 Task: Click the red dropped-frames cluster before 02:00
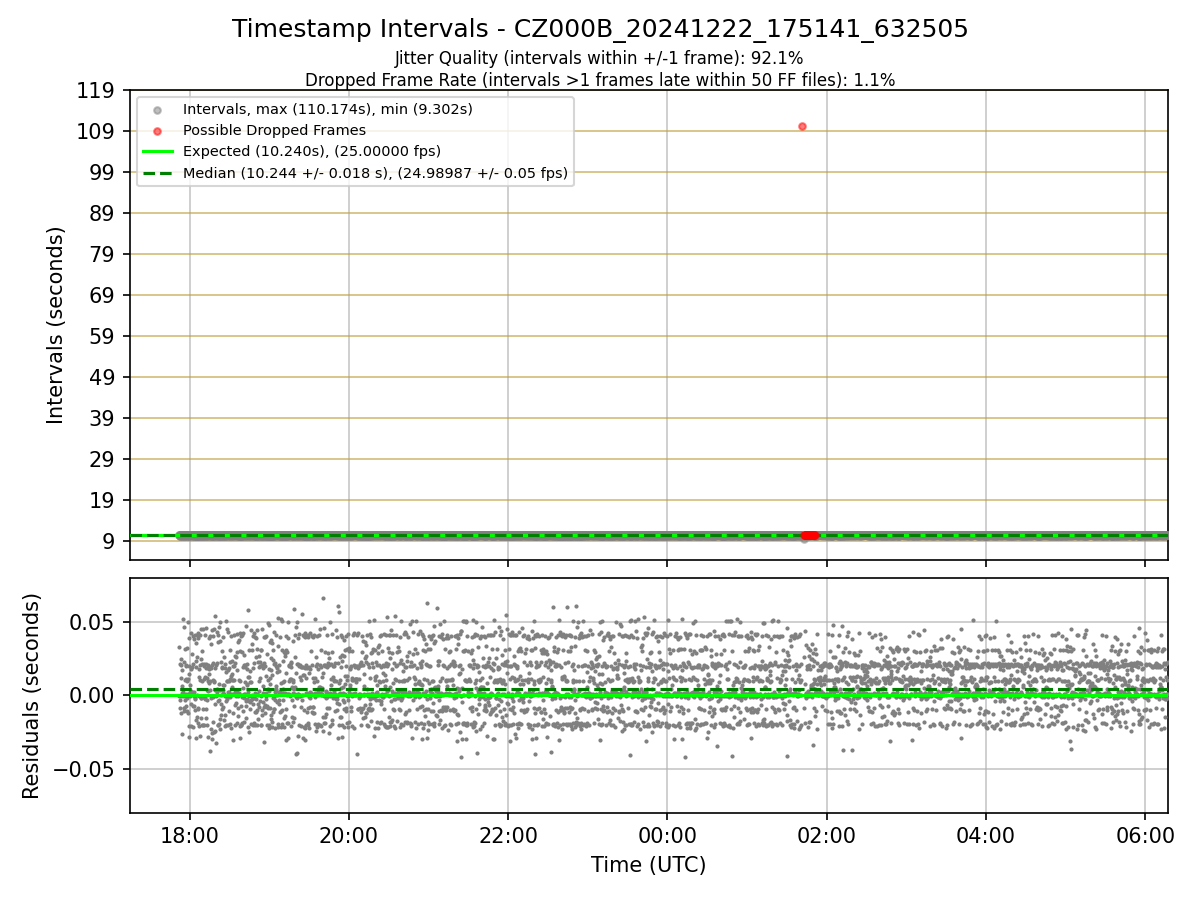click(x=810, y=536)
